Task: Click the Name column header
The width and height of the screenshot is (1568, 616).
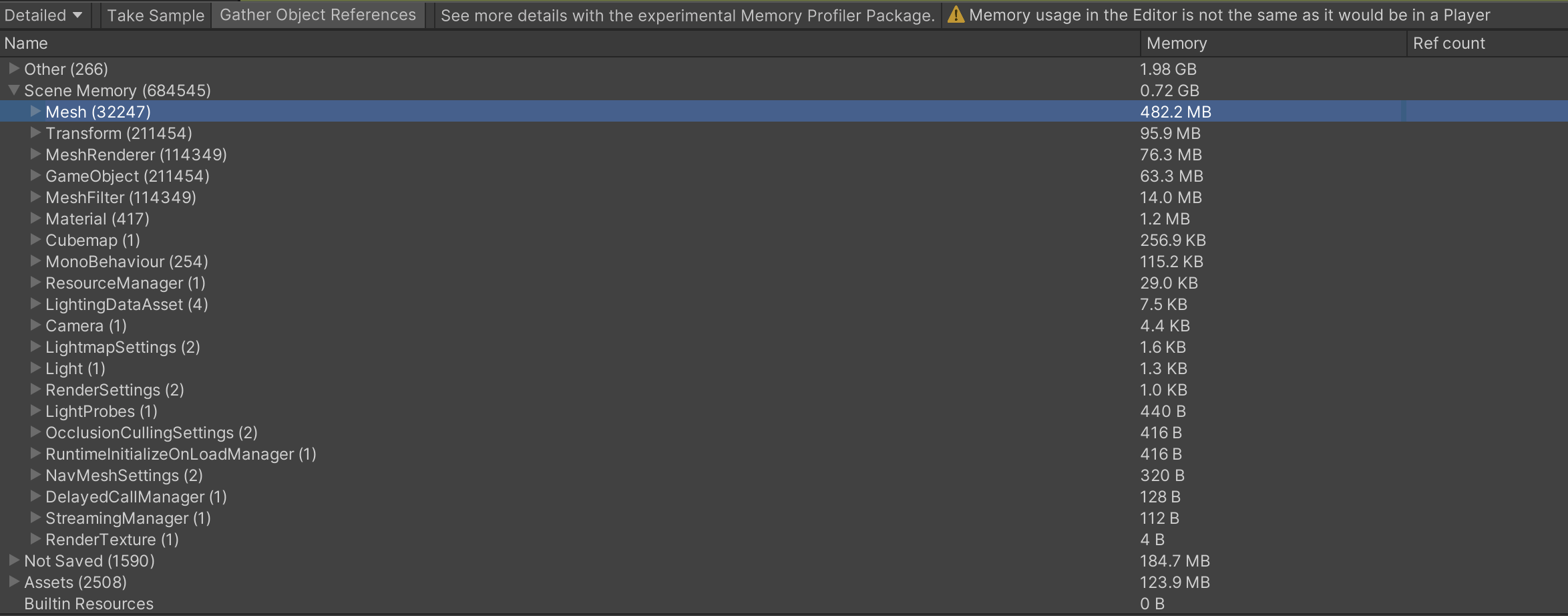Action: coord(26,43)
